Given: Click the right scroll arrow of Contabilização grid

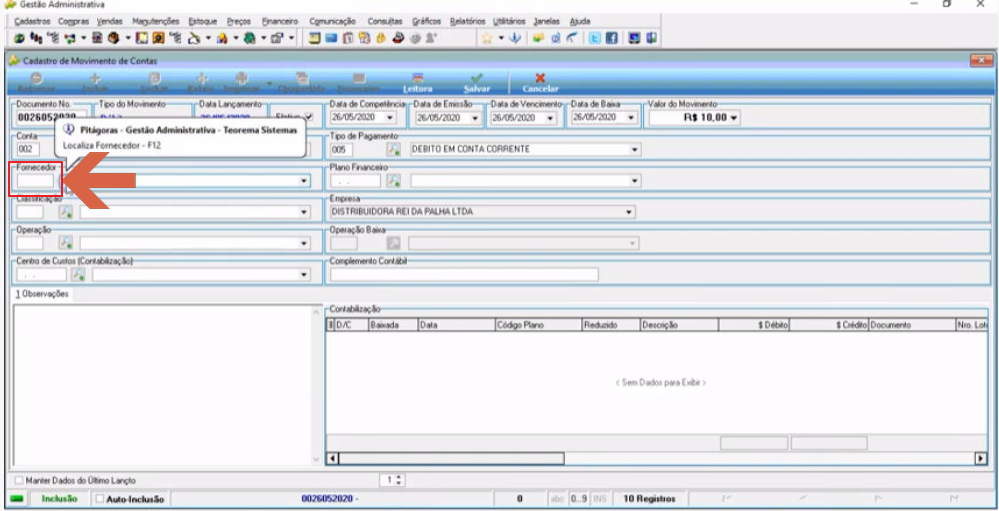Looking at the screenshot, I should coord(981,458).
